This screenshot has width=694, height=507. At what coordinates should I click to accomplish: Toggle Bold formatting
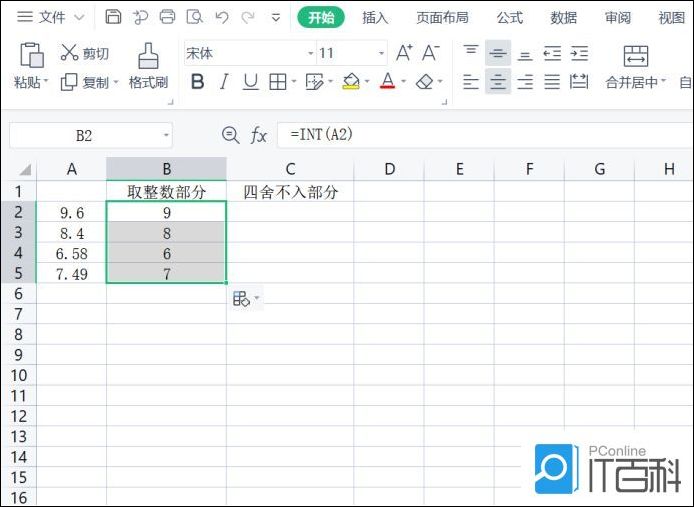pyautogui.click(x=197, y=82)
